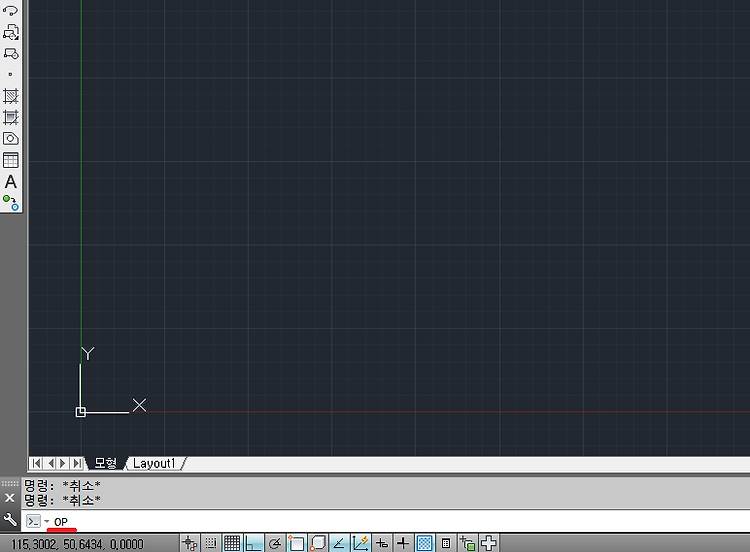Toggle Lineweight display in status bar
Viewport: 750px width, 552px height.
[403, 543]
